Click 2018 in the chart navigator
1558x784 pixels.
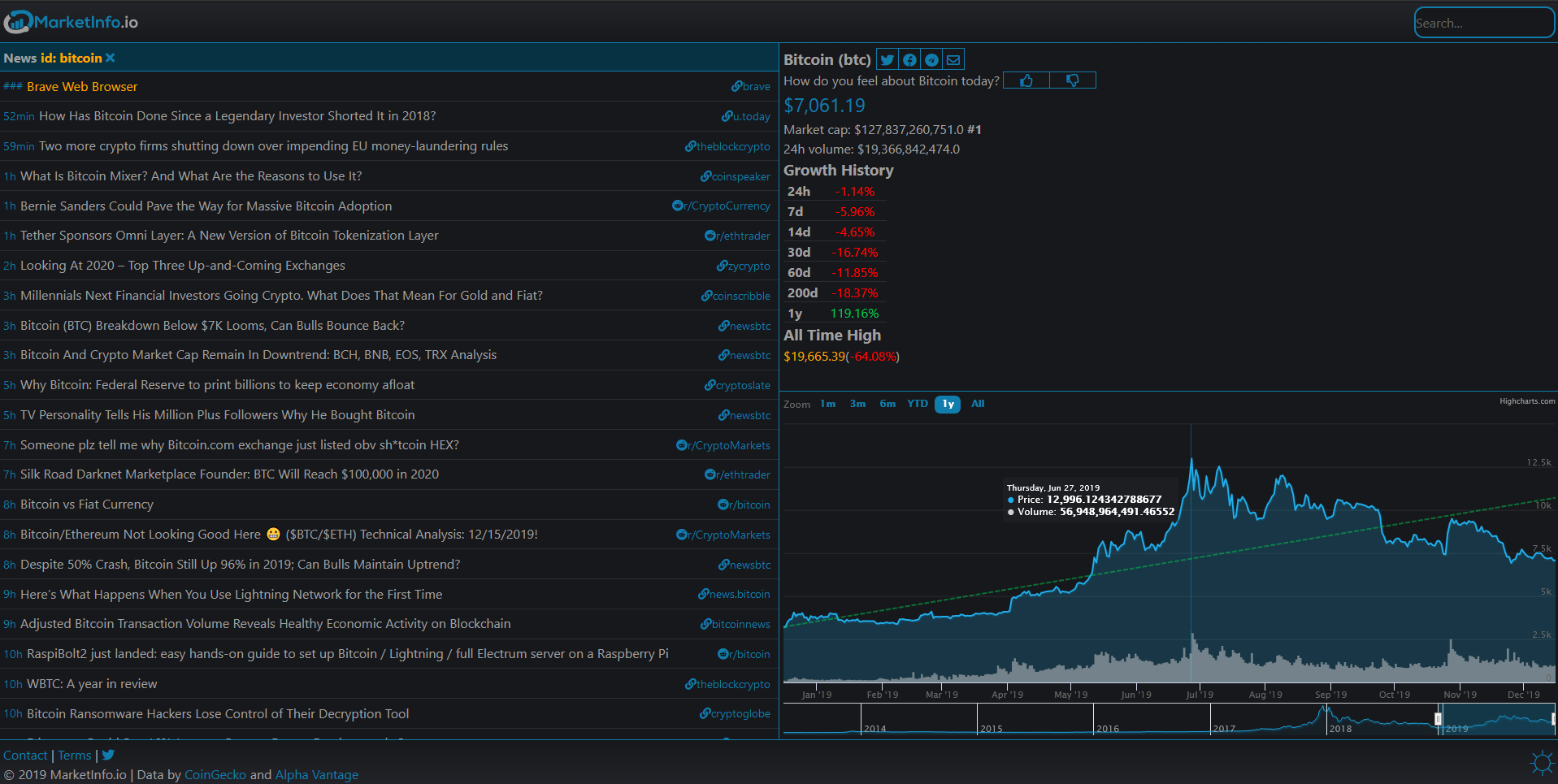pos(1340,729)
